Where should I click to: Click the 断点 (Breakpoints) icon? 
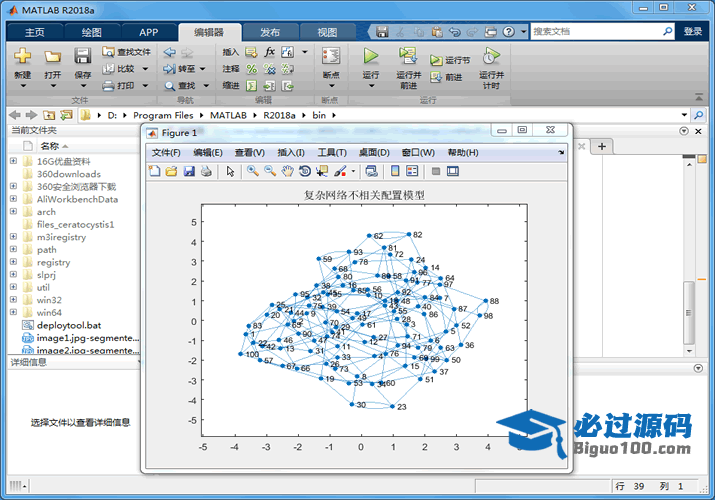[331, 56]
